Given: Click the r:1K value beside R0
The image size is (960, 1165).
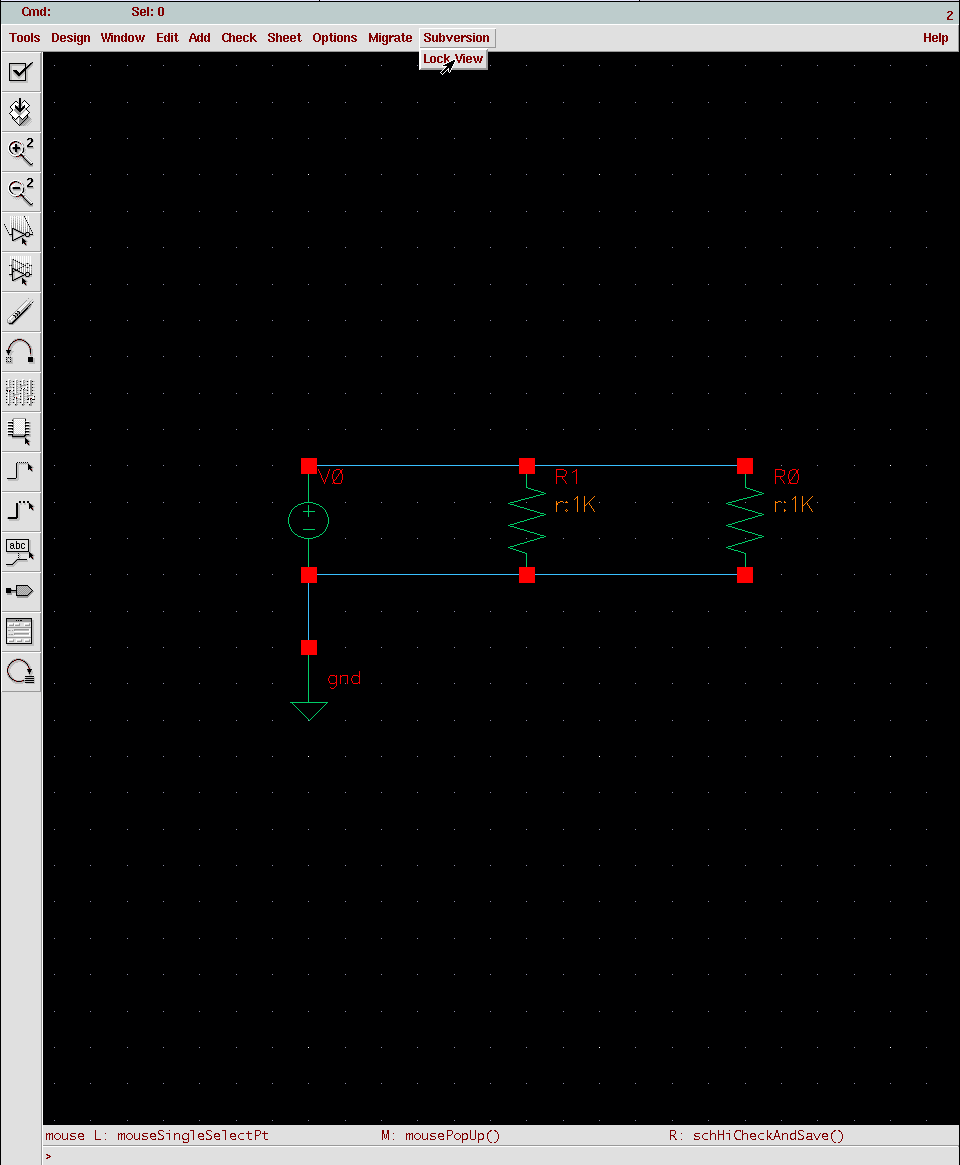Looking at the screenshot, I should click(x=794, y=505).
